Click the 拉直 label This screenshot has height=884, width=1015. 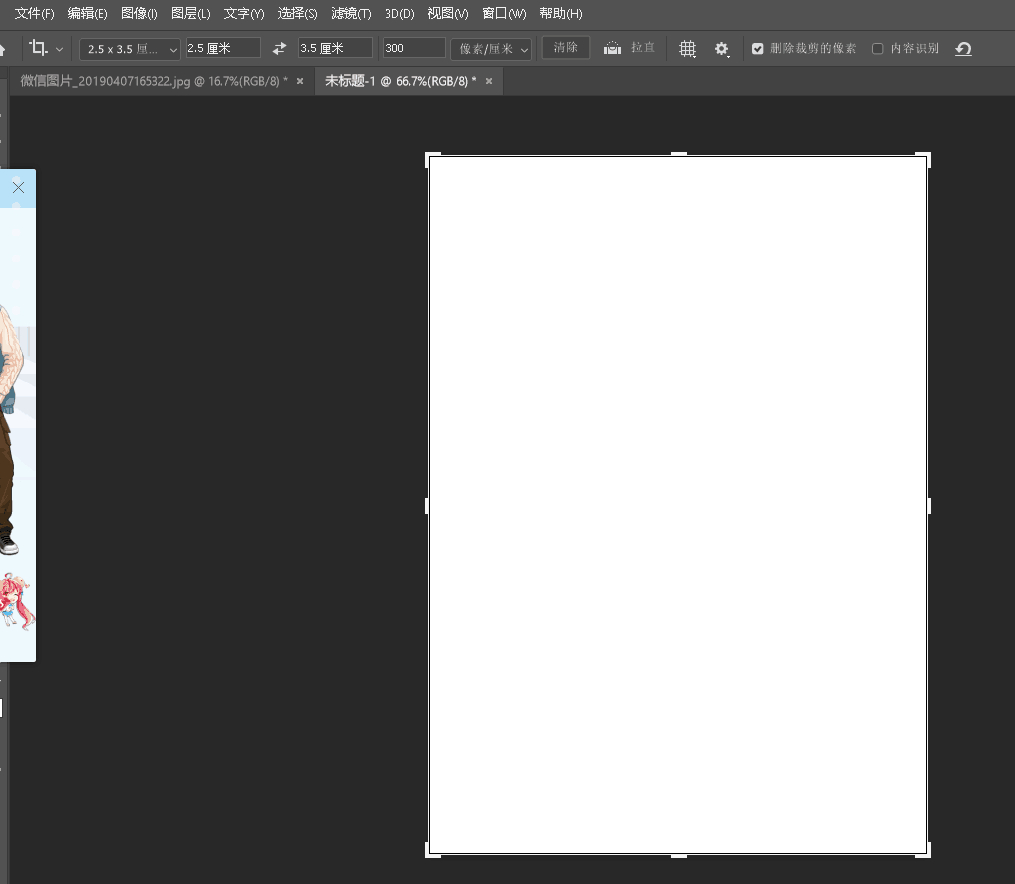coord(643,48)
